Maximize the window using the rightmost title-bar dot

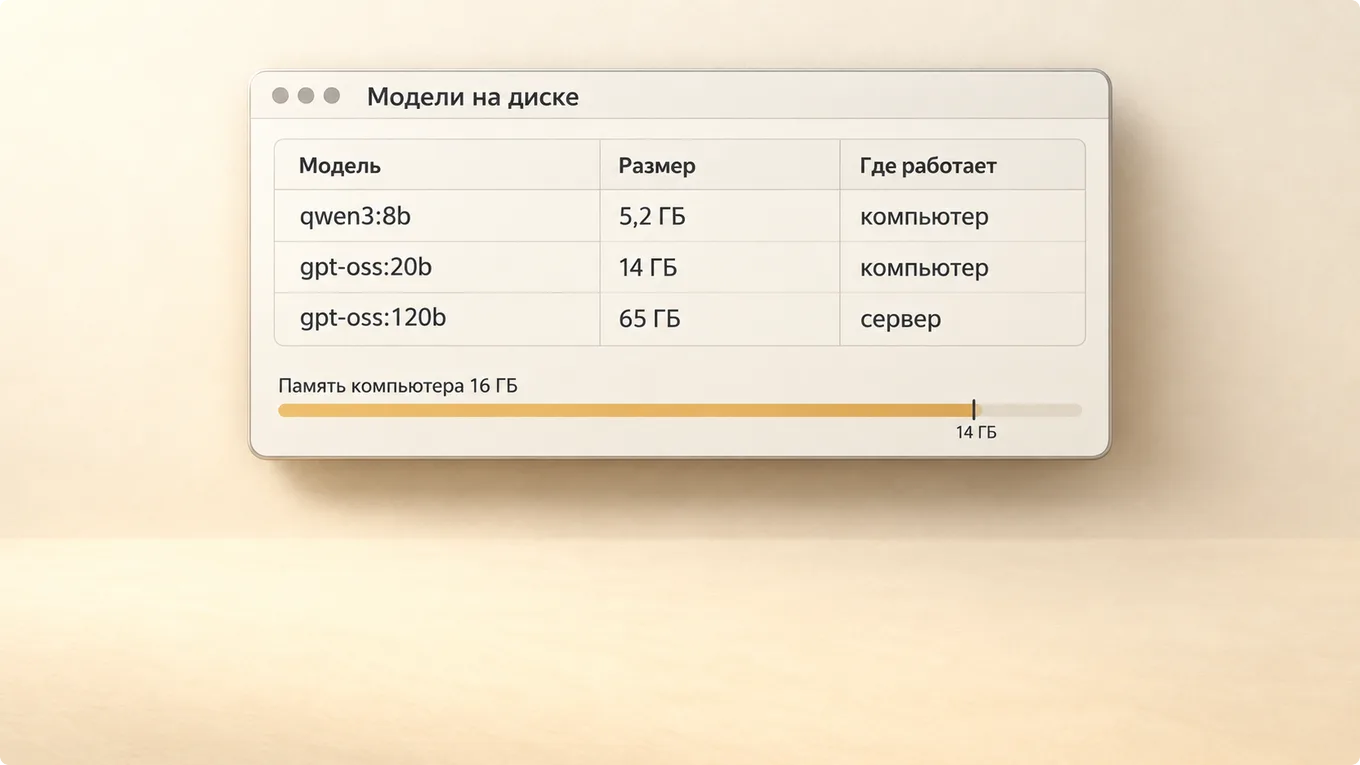pos(332,96)
